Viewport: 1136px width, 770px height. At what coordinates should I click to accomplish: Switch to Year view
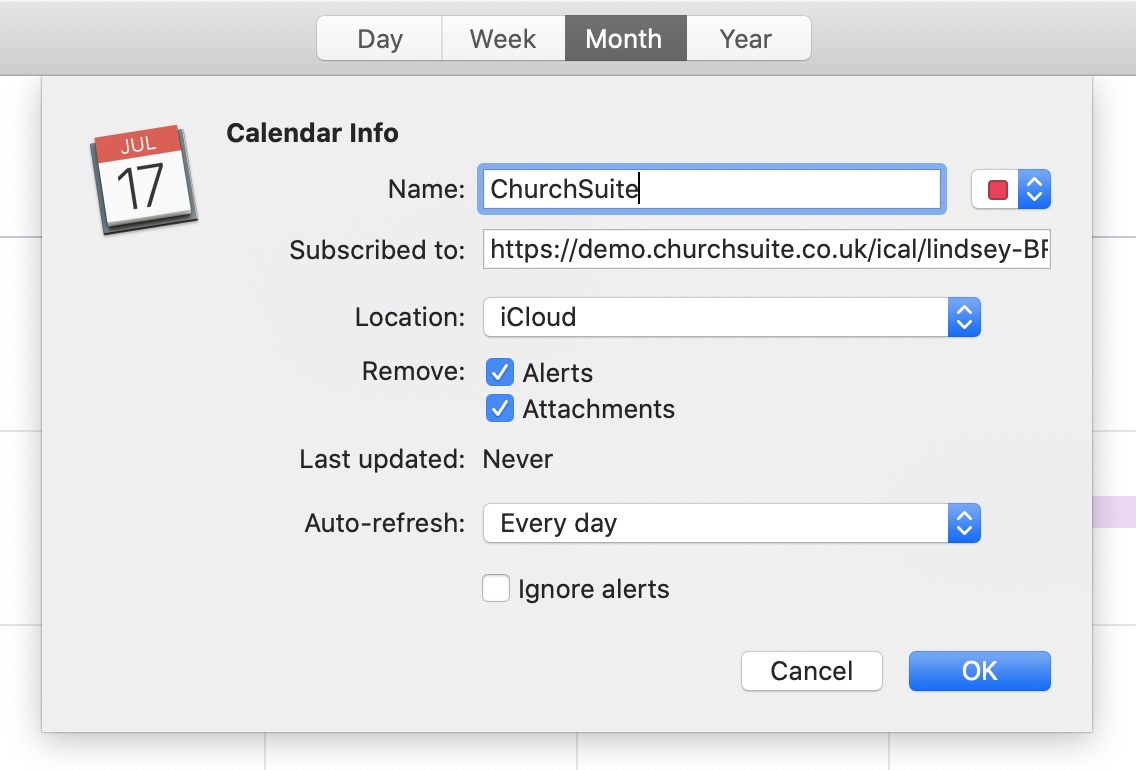click(747, 38)
